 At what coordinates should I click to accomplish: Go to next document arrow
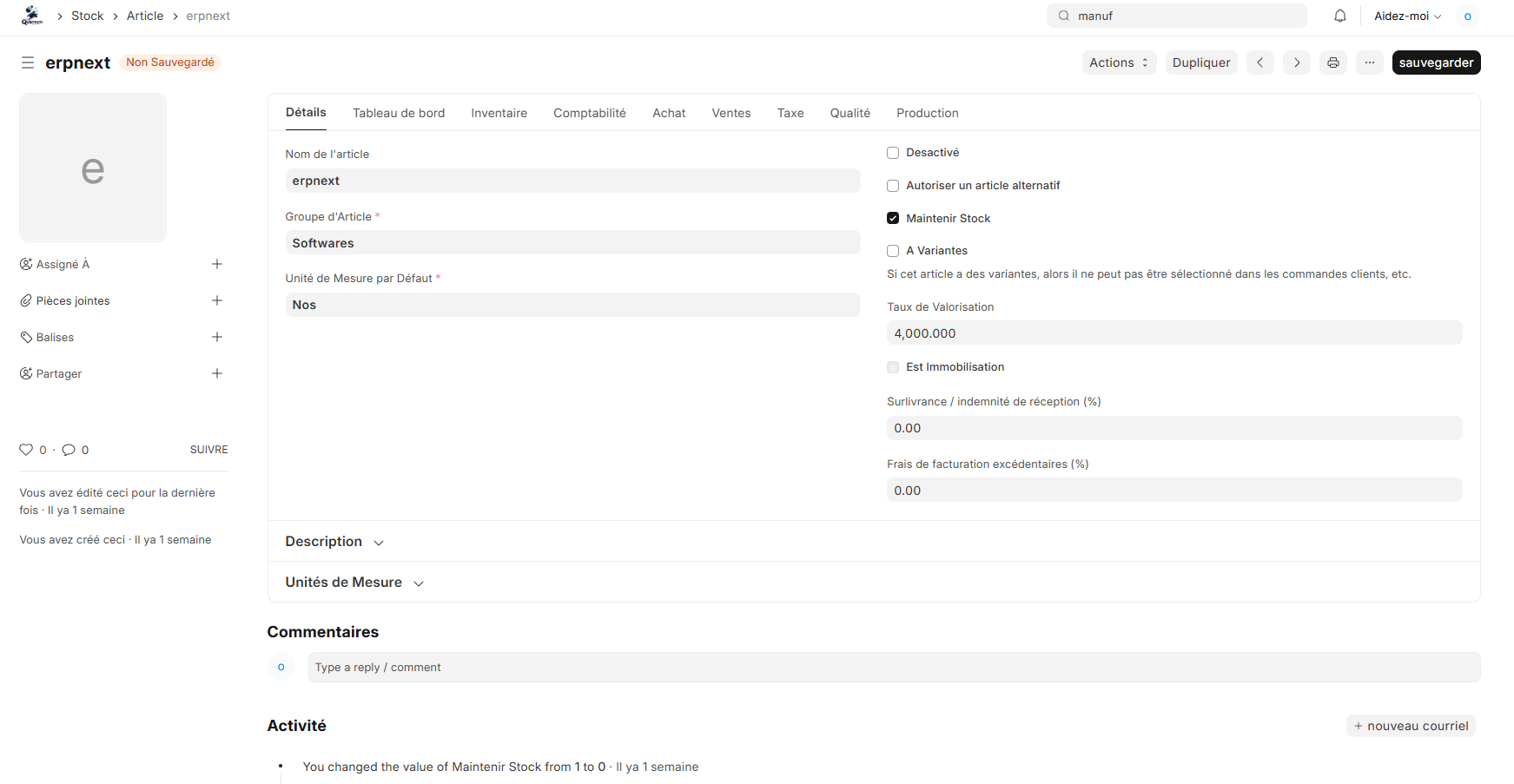[x=1297, y=63]
